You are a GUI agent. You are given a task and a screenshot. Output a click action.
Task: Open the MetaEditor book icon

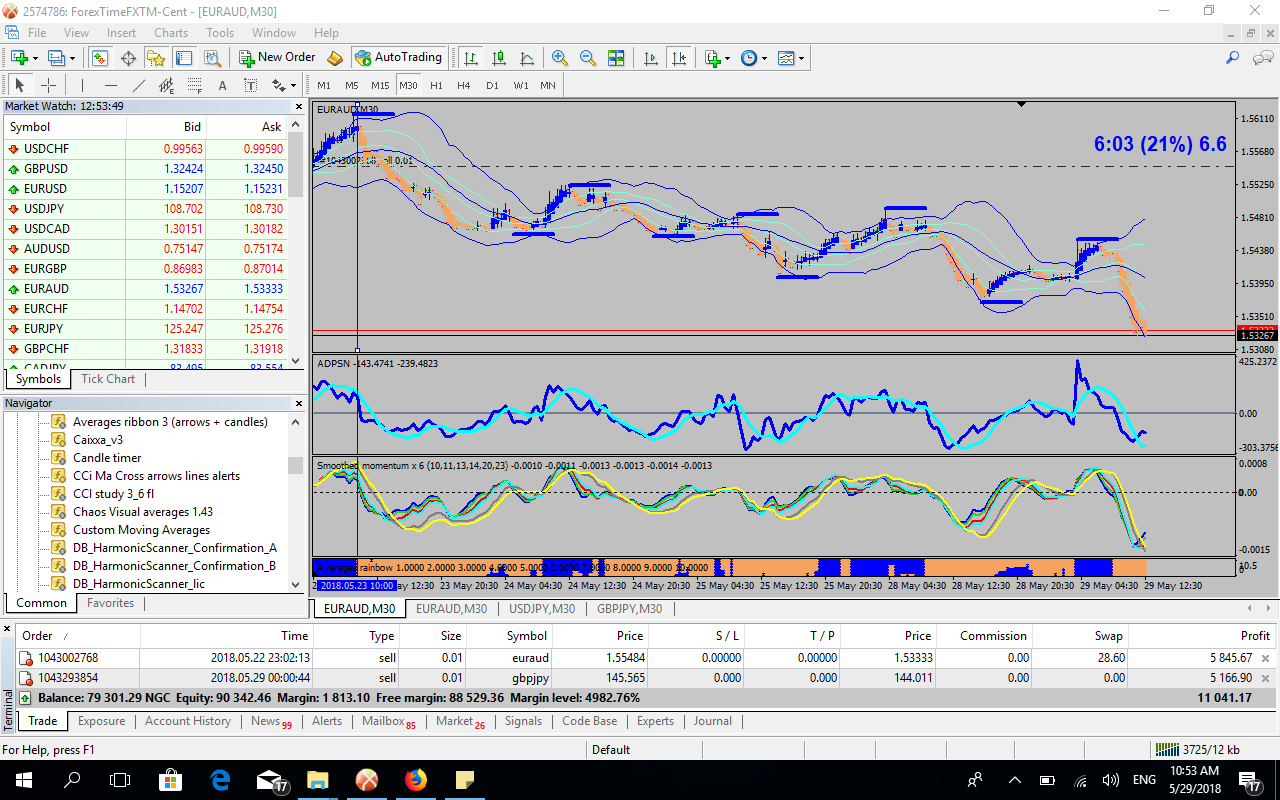coord(335,58)
